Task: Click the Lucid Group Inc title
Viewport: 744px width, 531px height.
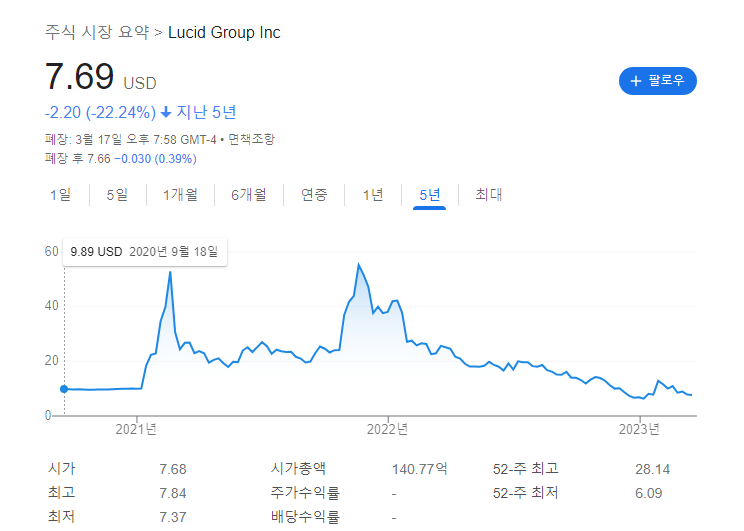Action: 224,32
